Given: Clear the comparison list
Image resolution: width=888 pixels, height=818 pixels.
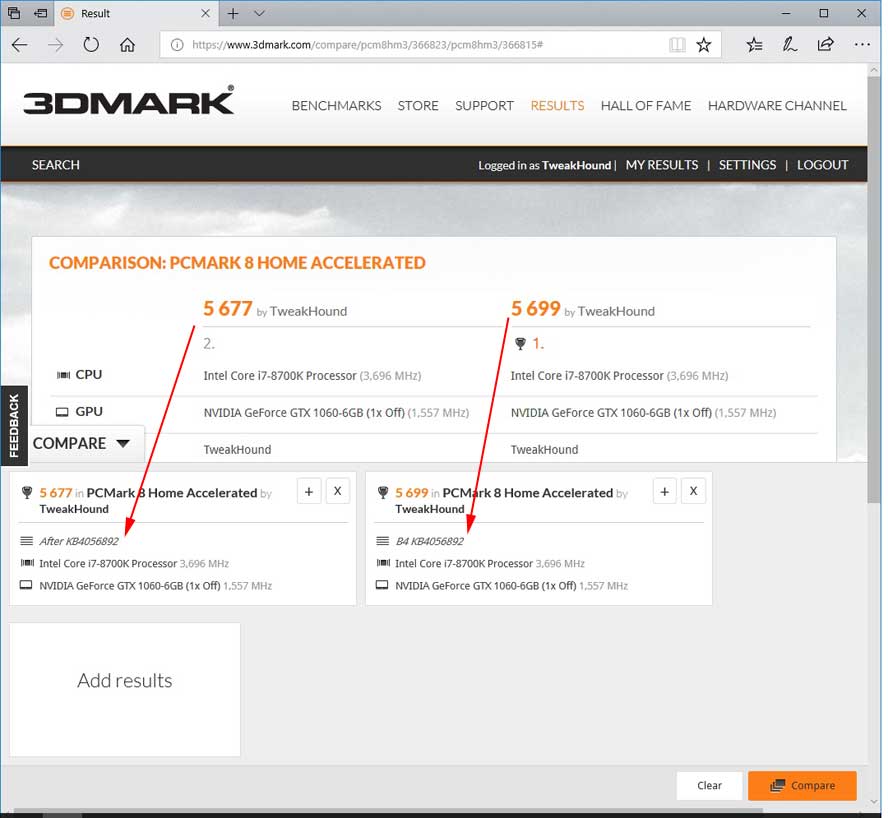Looking at the screenshot, I should [709, 786].
